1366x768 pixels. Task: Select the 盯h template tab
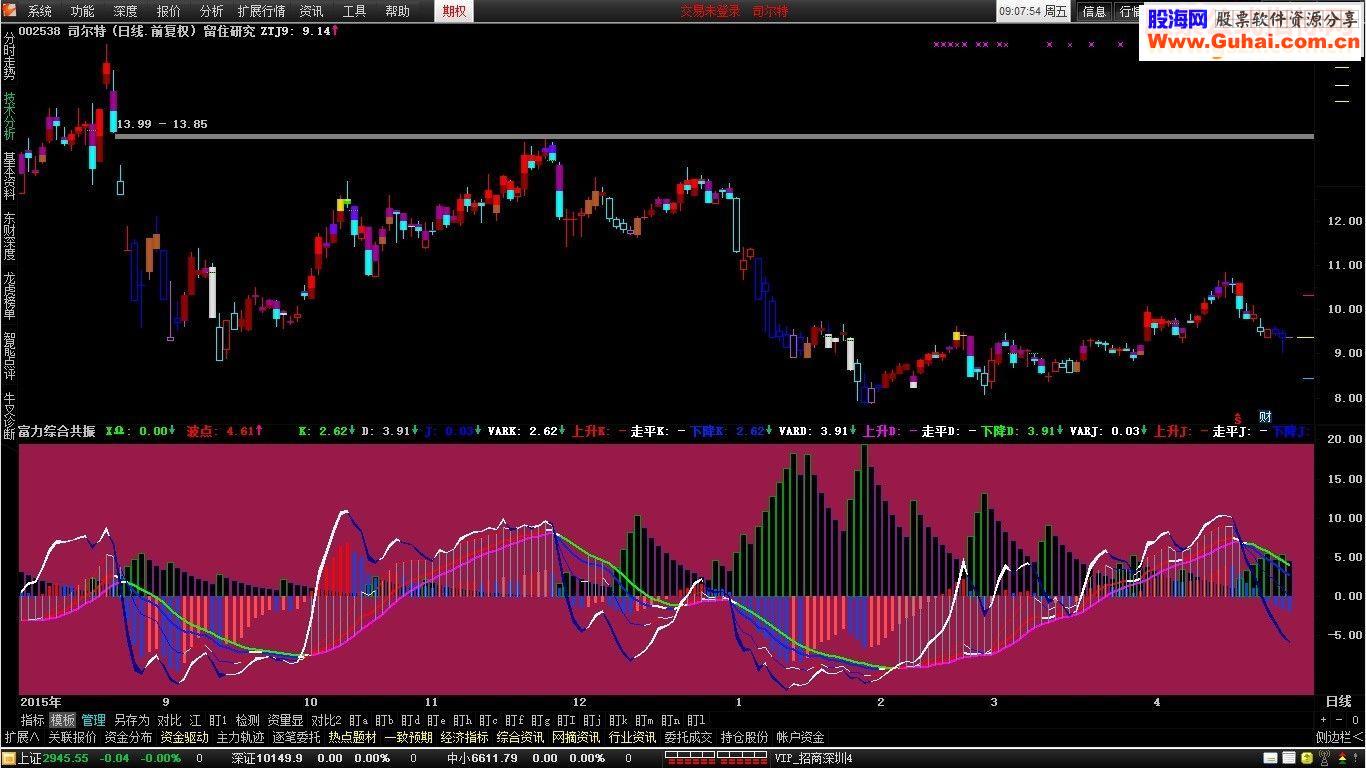[x=462, y=720]
